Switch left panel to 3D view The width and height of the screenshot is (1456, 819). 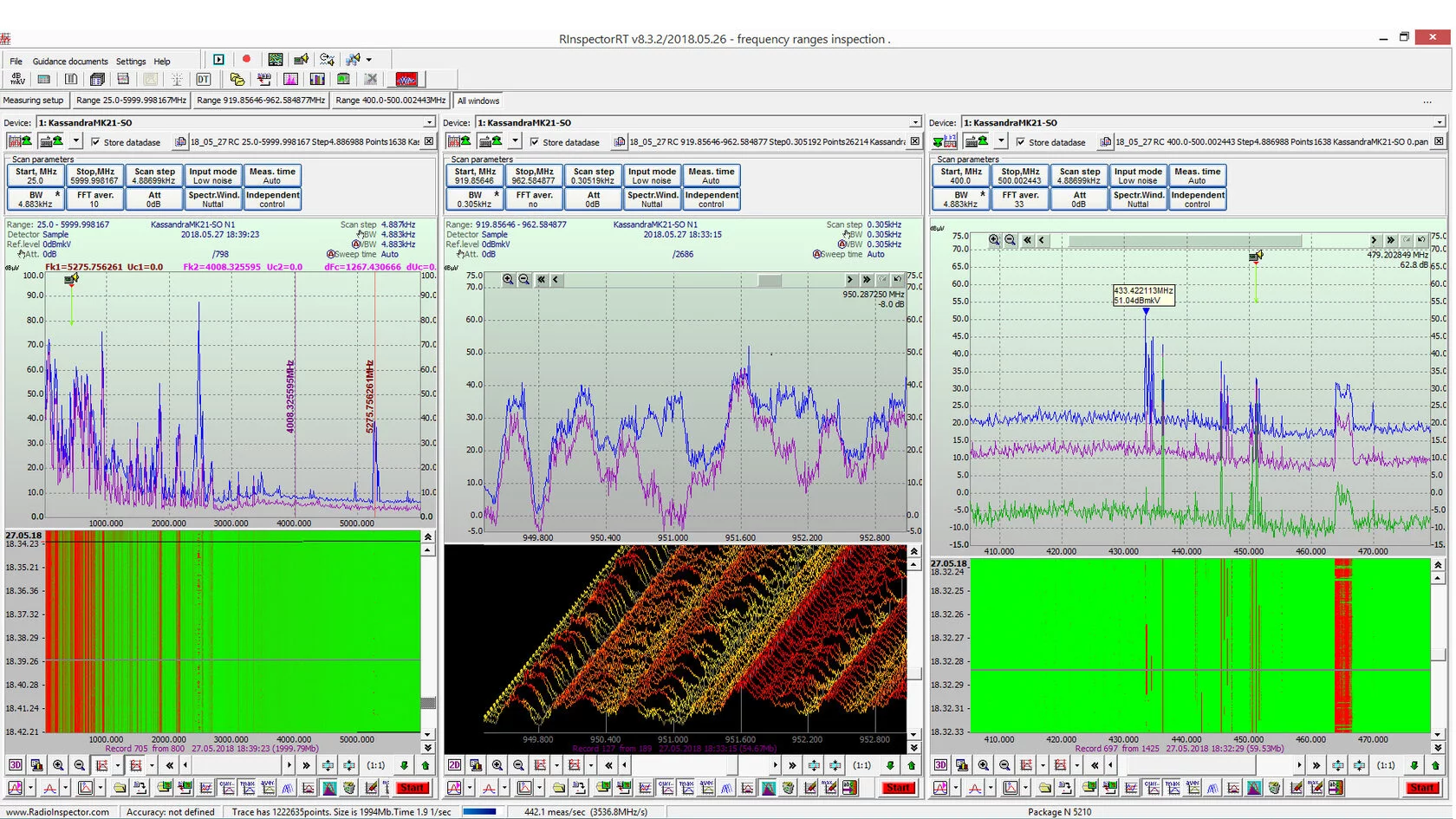coord(15,765)
